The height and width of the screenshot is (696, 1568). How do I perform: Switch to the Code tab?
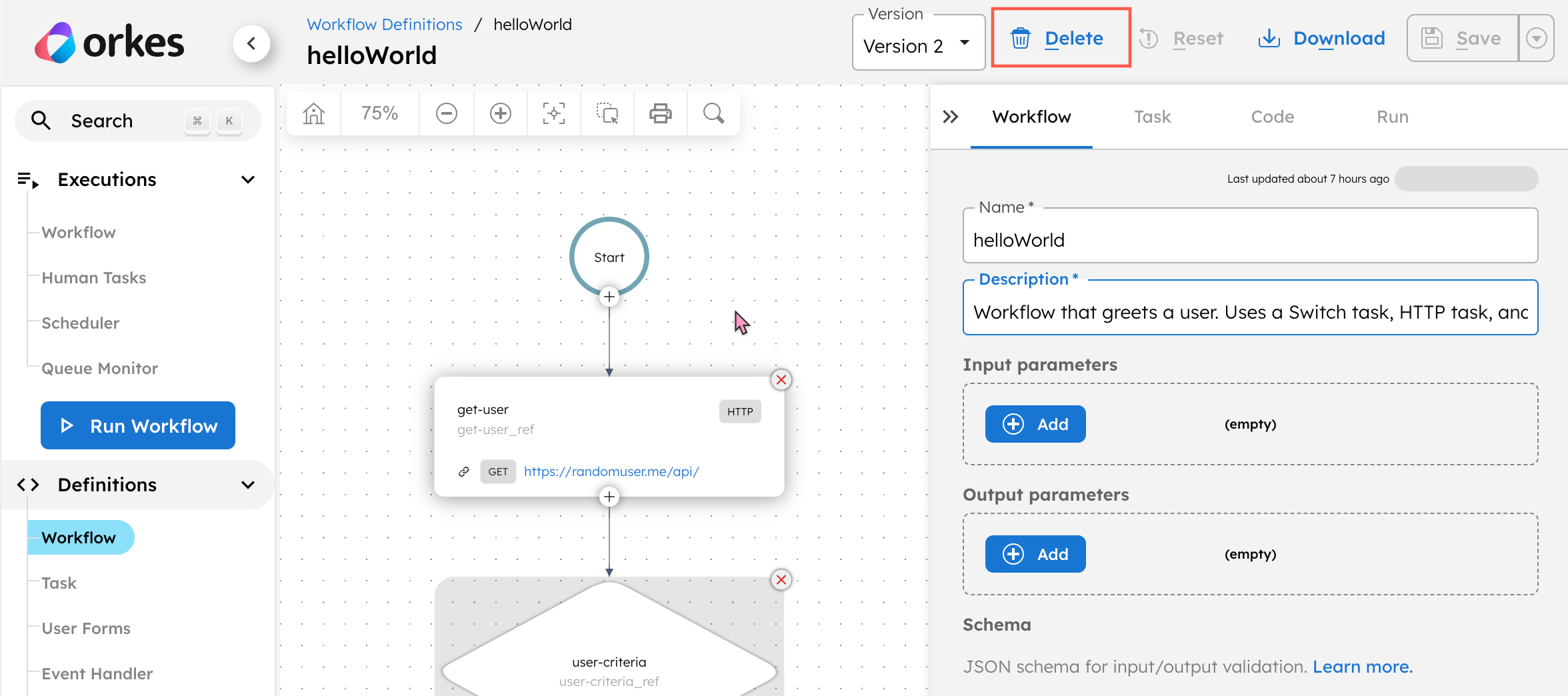[x=1273, y=117]
